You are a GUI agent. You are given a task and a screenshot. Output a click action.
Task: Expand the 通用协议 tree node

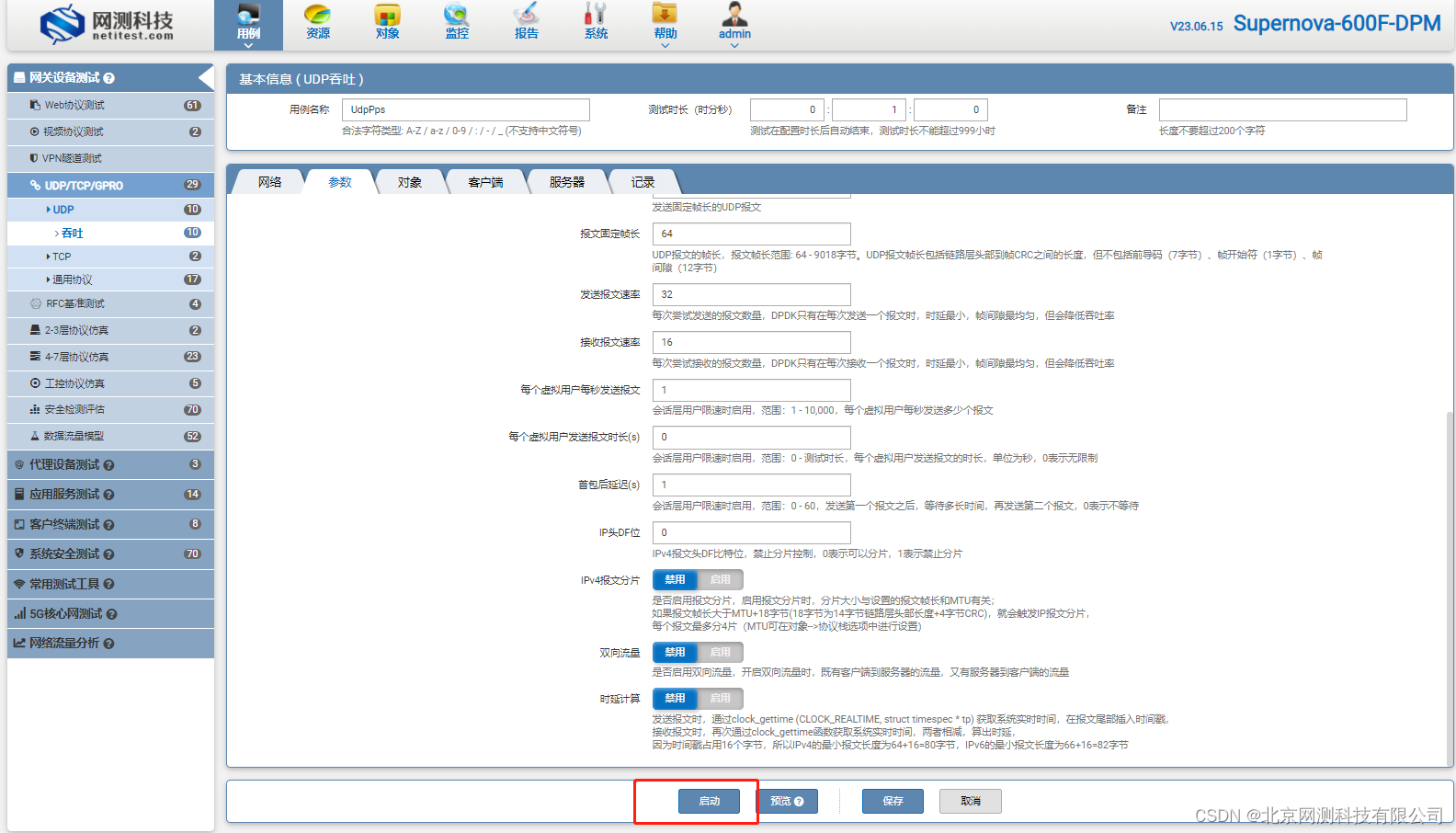[110, 280]
